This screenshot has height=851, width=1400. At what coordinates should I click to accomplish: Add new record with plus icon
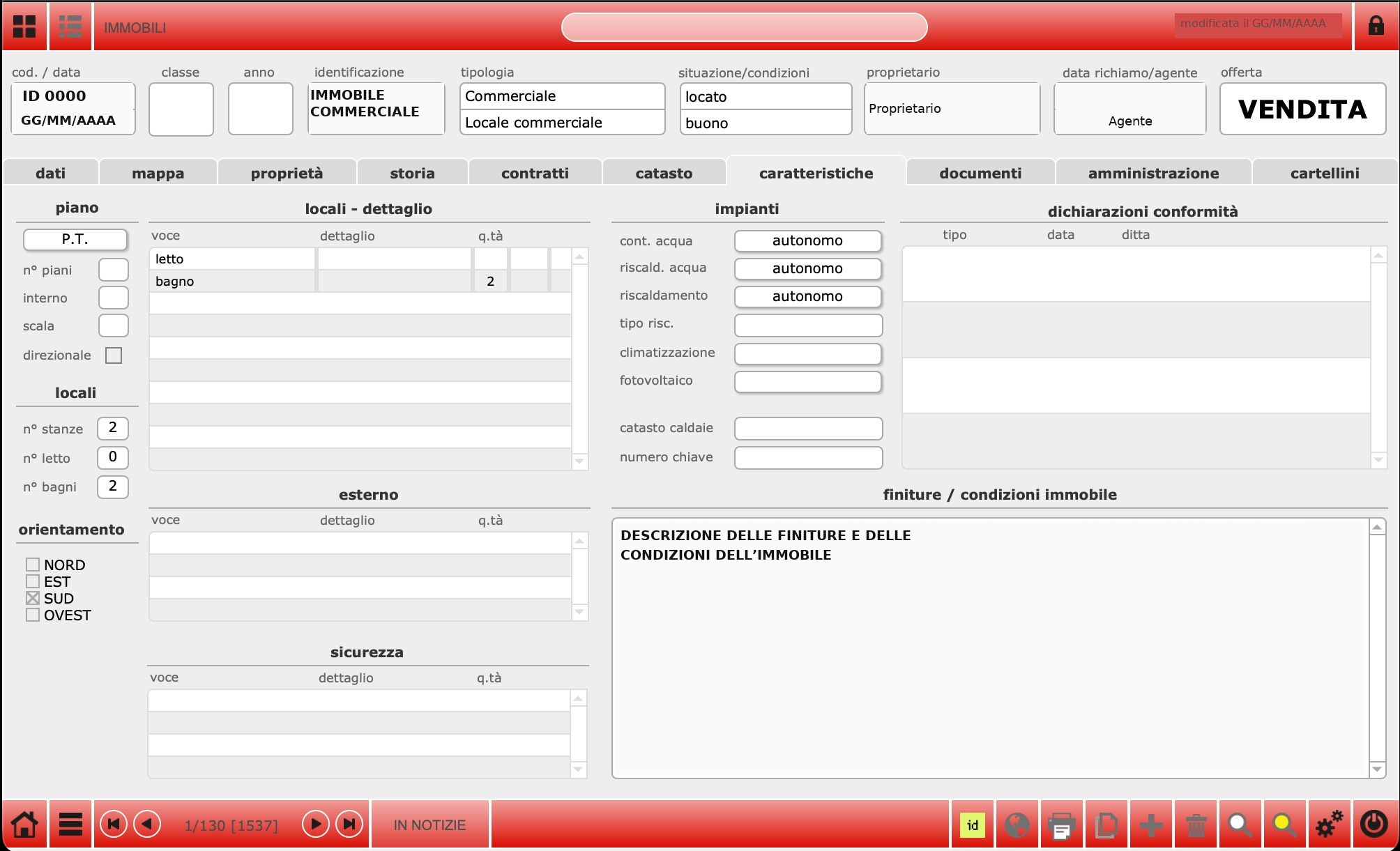point(1151,825)
